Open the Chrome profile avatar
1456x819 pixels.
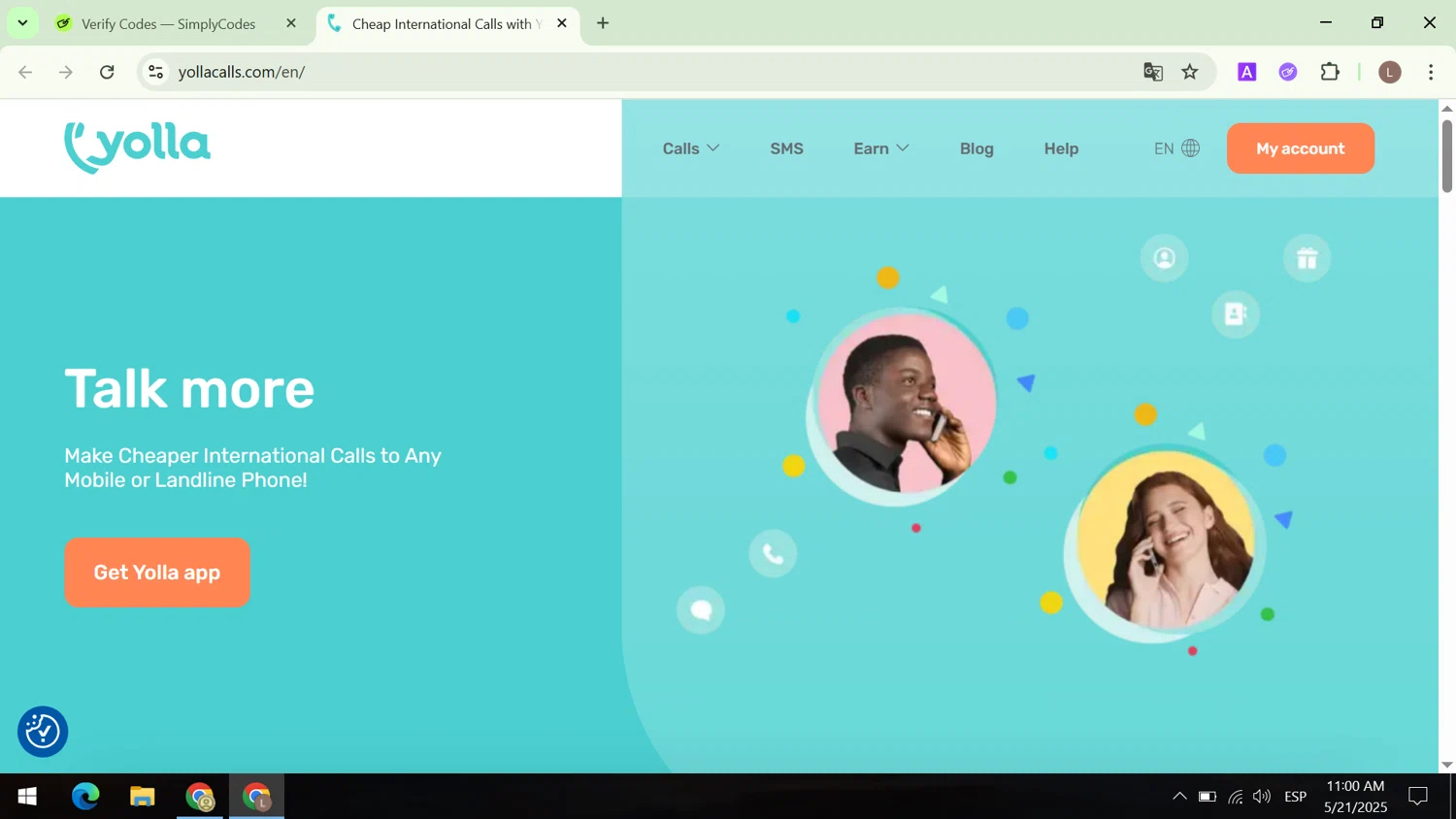pyautogui.click(x=1390, y=72)
